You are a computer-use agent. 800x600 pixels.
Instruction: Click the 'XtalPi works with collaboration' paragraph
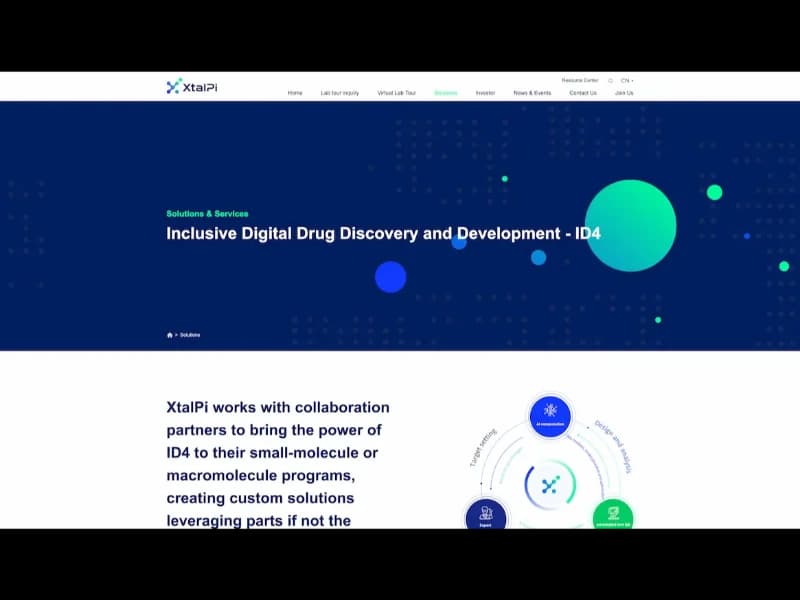278,464
